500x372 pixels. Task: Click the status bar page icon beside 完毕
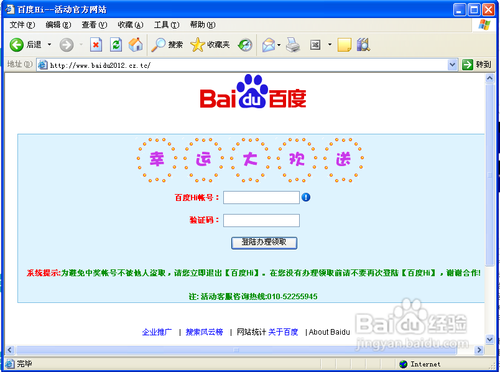pos(10,364)
